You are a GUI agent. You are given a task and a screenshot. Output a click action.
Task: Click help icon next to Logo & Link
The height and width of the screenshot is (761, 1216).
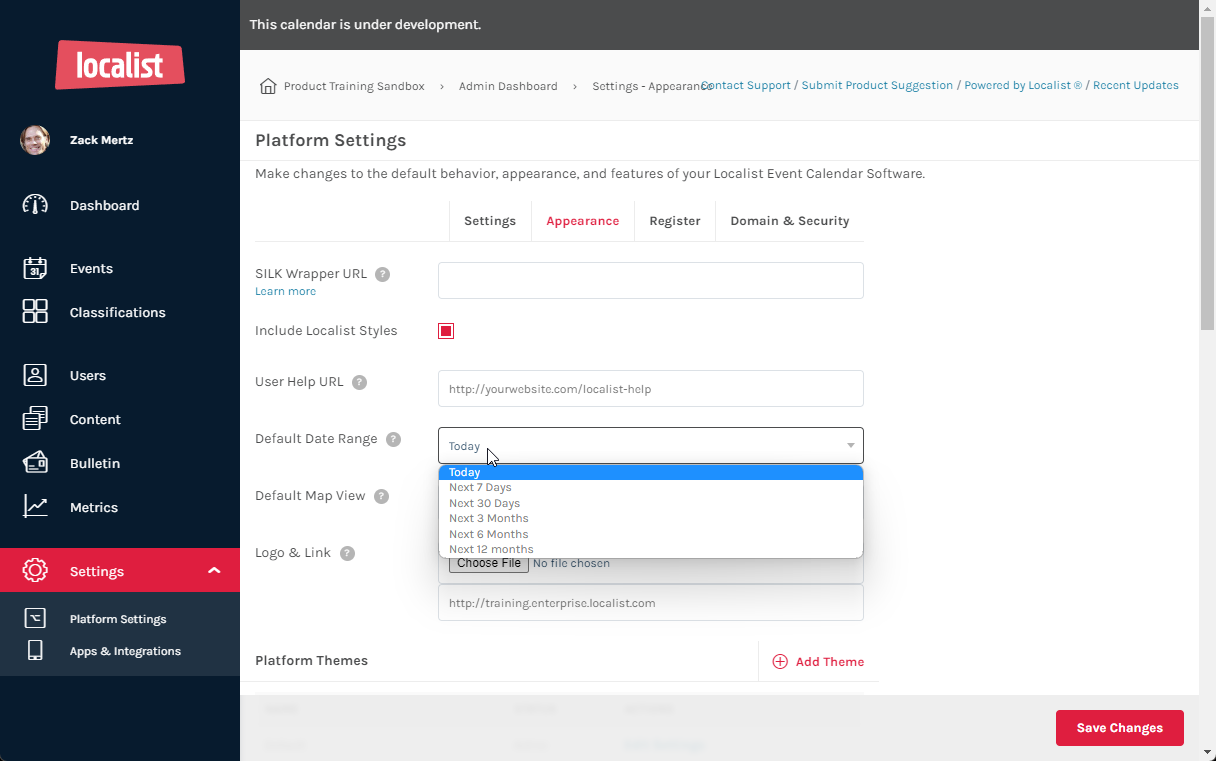pos(347,553)
